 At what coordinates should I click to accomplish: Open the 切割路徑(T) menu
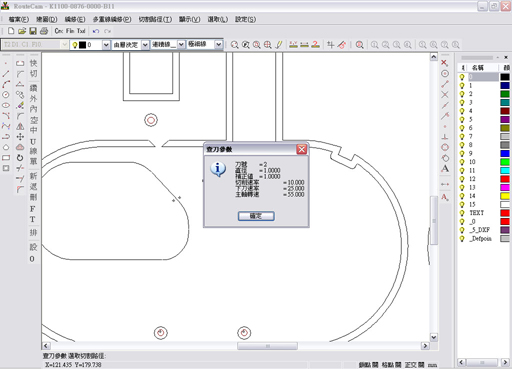click(x=155, y=19)
